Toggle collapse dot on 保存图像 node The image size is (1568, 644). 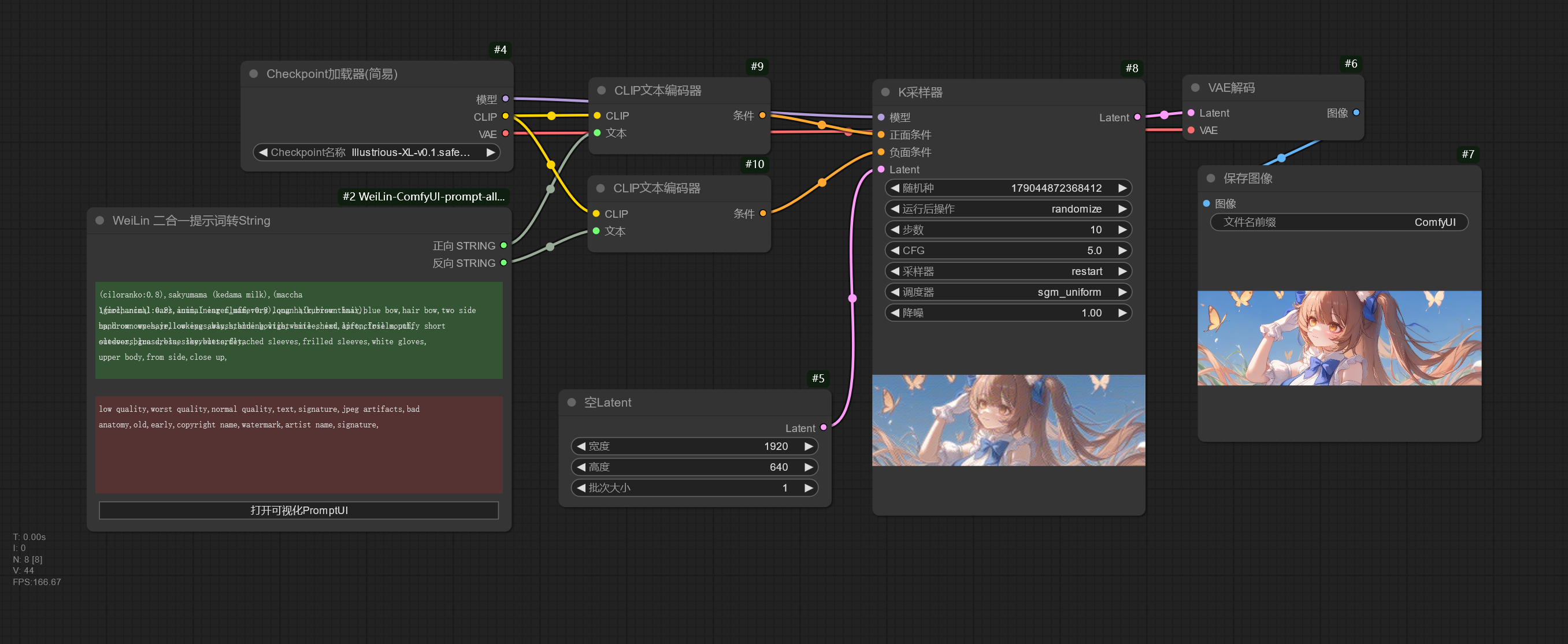click(1211, 178)
